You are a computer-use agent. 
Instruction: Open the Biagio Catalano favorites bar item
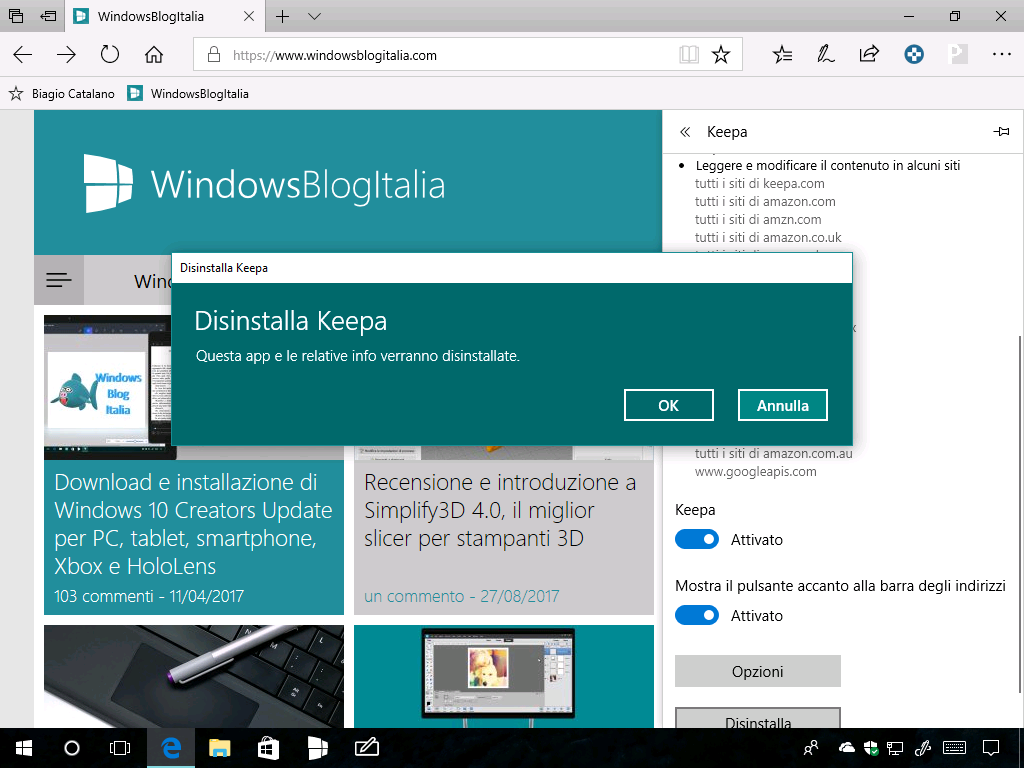tap(61, 94)
